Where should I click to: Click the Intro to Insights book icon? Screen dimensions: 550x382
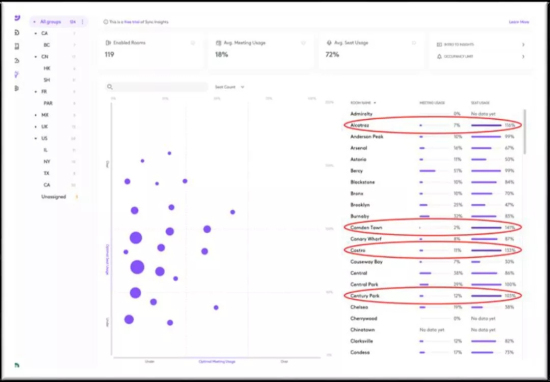coord(439,45)
